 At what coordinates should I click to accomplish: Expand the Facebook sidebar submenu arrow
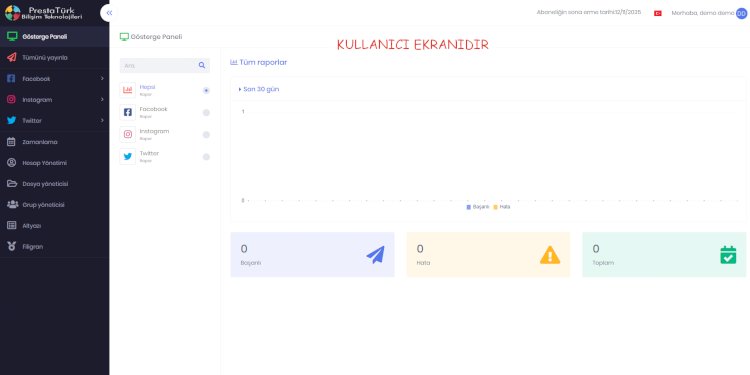(x=102, y=78)
